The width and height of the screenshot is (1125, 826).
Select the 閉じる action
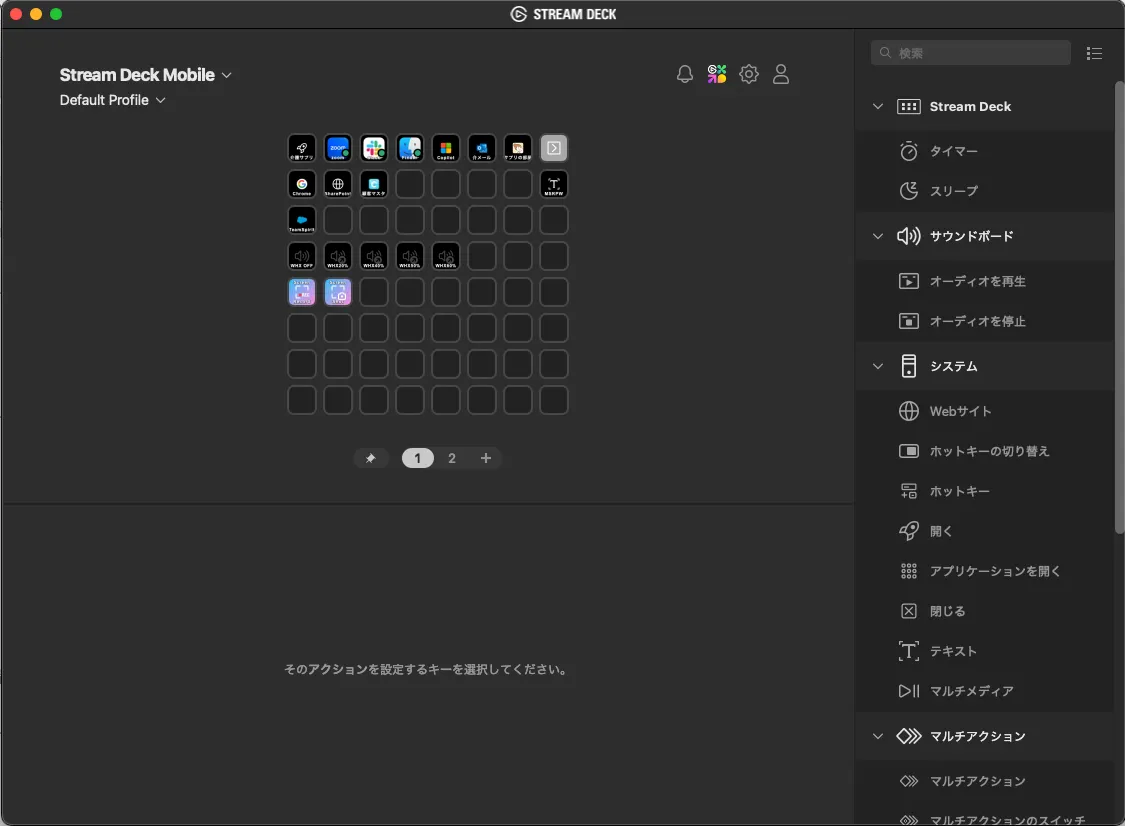click(985, 611)
